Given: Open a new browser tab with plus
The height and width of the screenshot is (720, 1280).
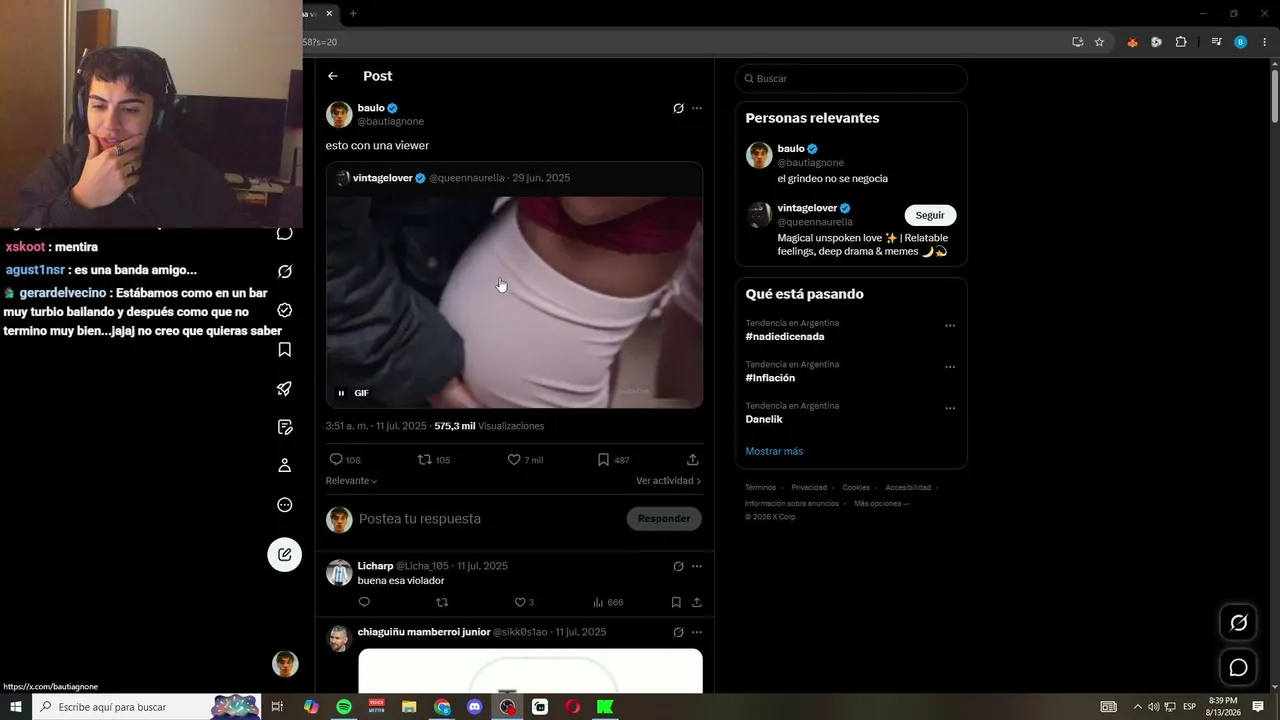Looking at the screenshot, I should click(x=353, y=13).
